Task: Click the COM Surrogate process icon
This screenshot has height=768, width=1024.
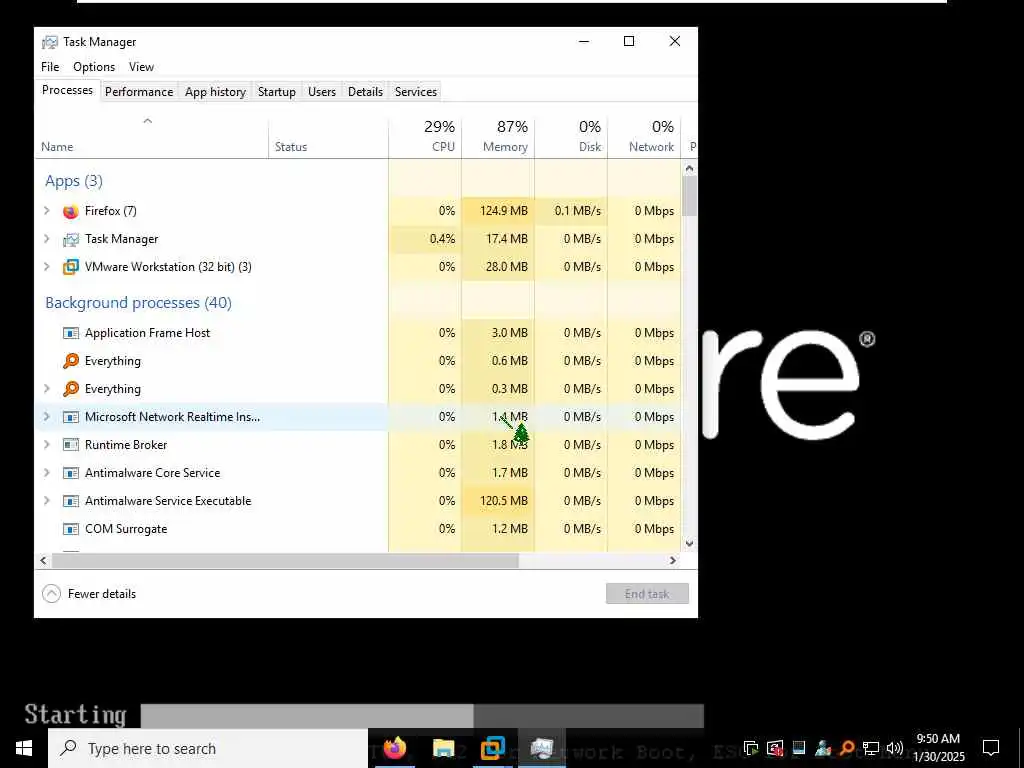Action: pyautogui.click(x=71, y=529)
